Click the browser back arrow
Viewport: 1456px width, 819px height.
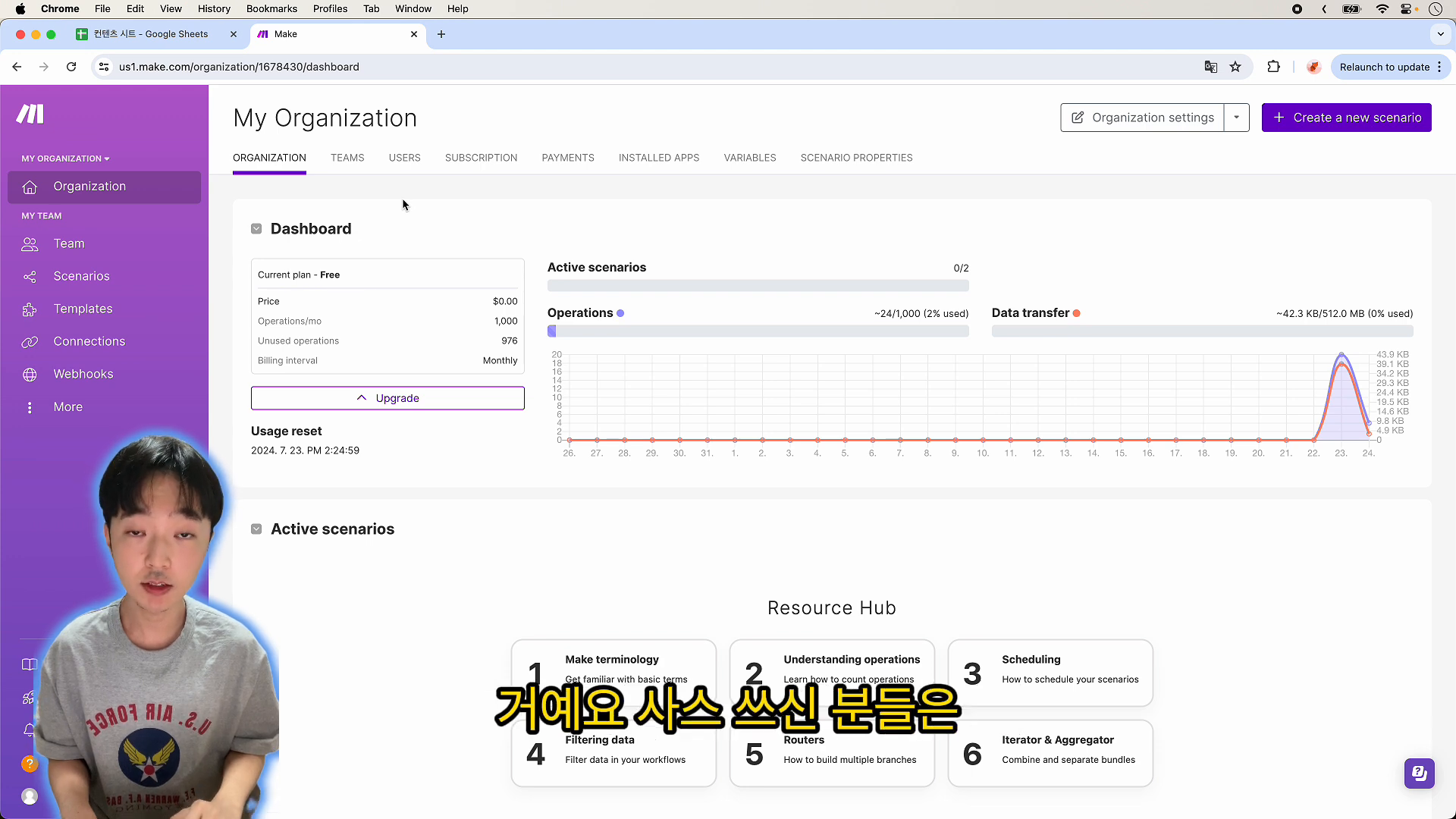click(x=17, y=67)
